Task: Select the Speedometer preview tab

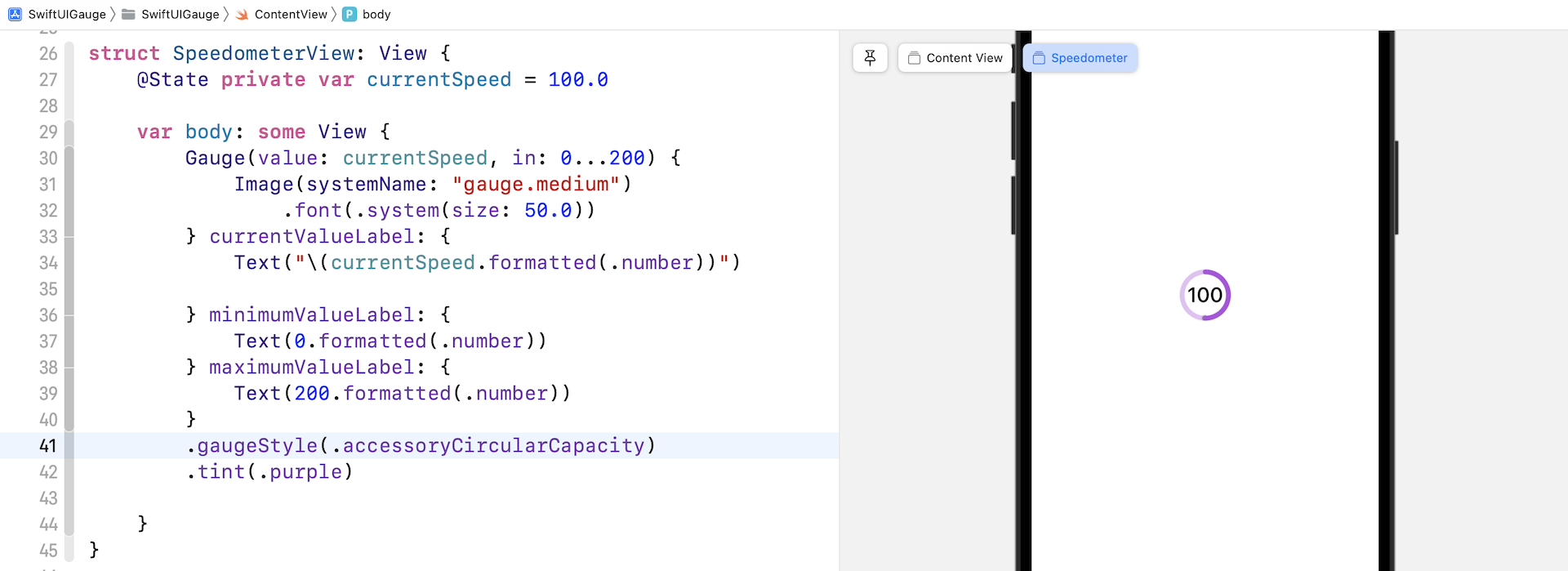Action: 1080,58
